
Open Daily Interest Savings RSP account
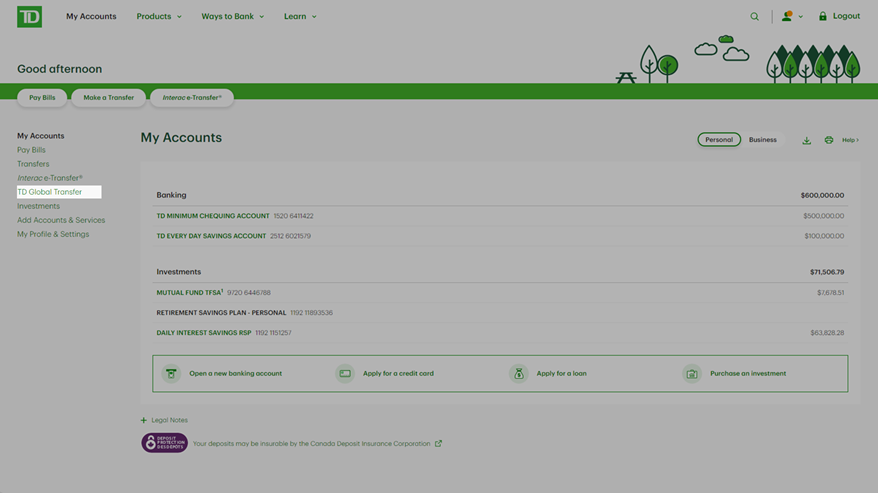pyautogui.click(x=204, y=333)
